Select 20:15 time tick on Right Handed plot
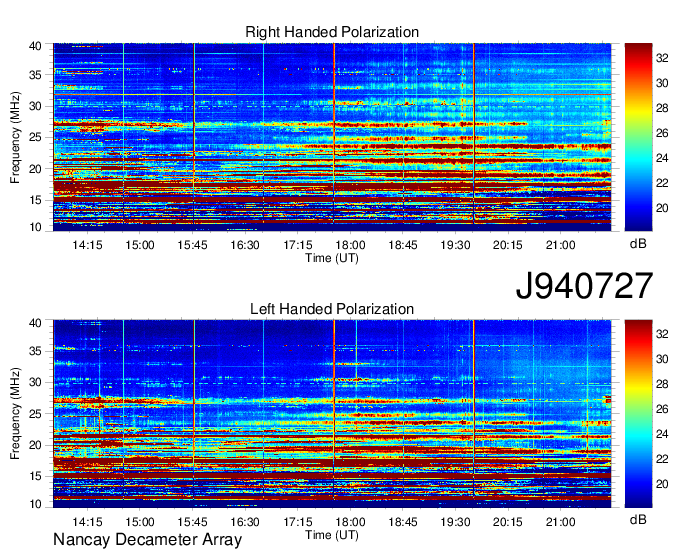Image resolution: width=680 pixels, height=552 pixels. (x=507, y=245)
